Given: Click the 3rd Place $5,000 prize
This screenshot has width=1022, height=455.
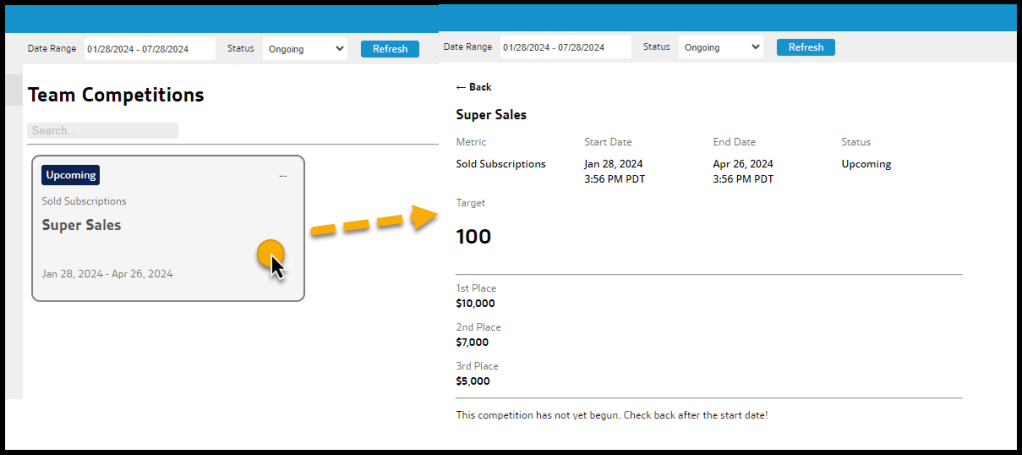Looking at the screenshot, I should pyautogui.click(x=473, y=381).
